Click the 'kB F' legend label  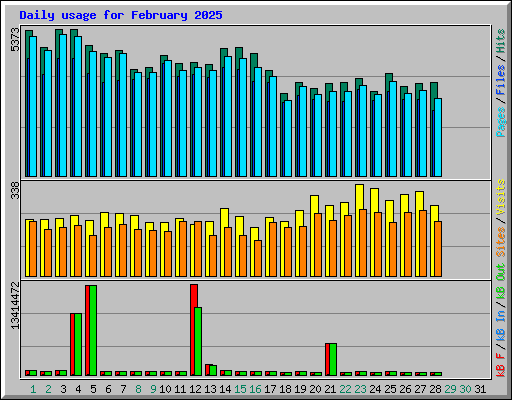point(501,365)
